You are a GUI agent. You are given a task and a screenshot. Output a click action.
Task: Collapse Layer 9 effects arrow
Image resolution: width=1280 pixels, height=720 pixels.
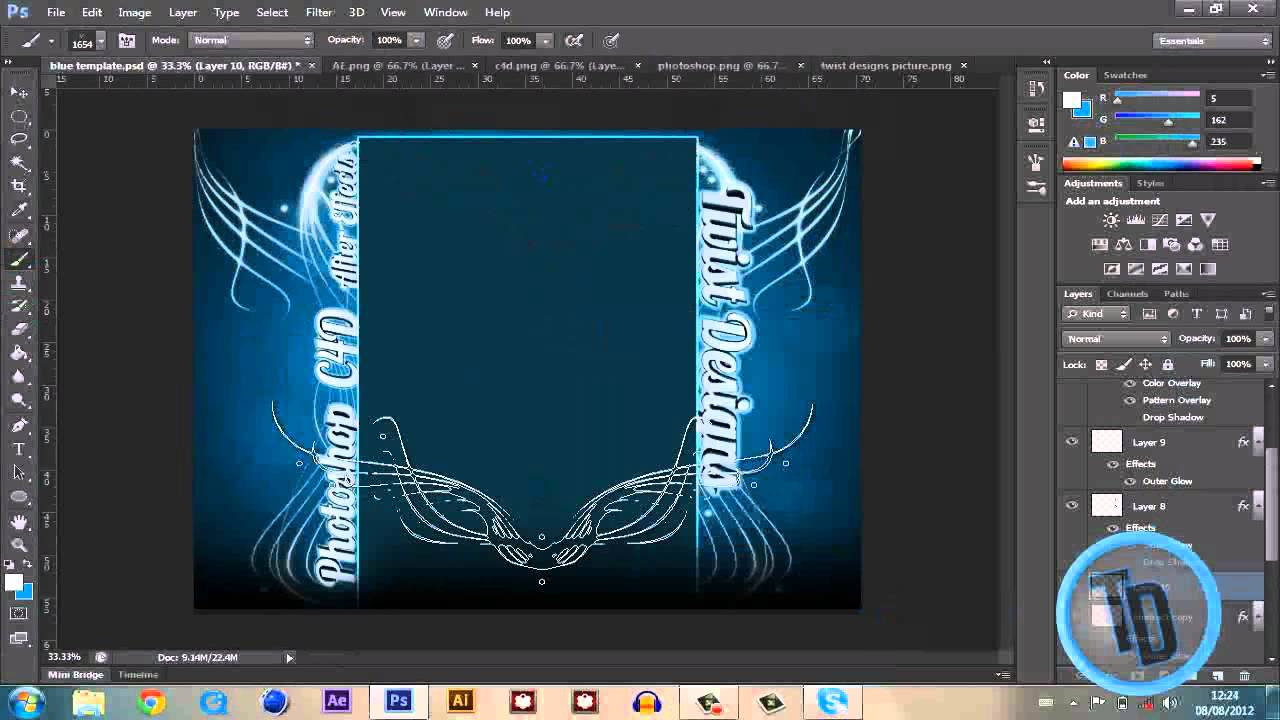pos(1259,441)
